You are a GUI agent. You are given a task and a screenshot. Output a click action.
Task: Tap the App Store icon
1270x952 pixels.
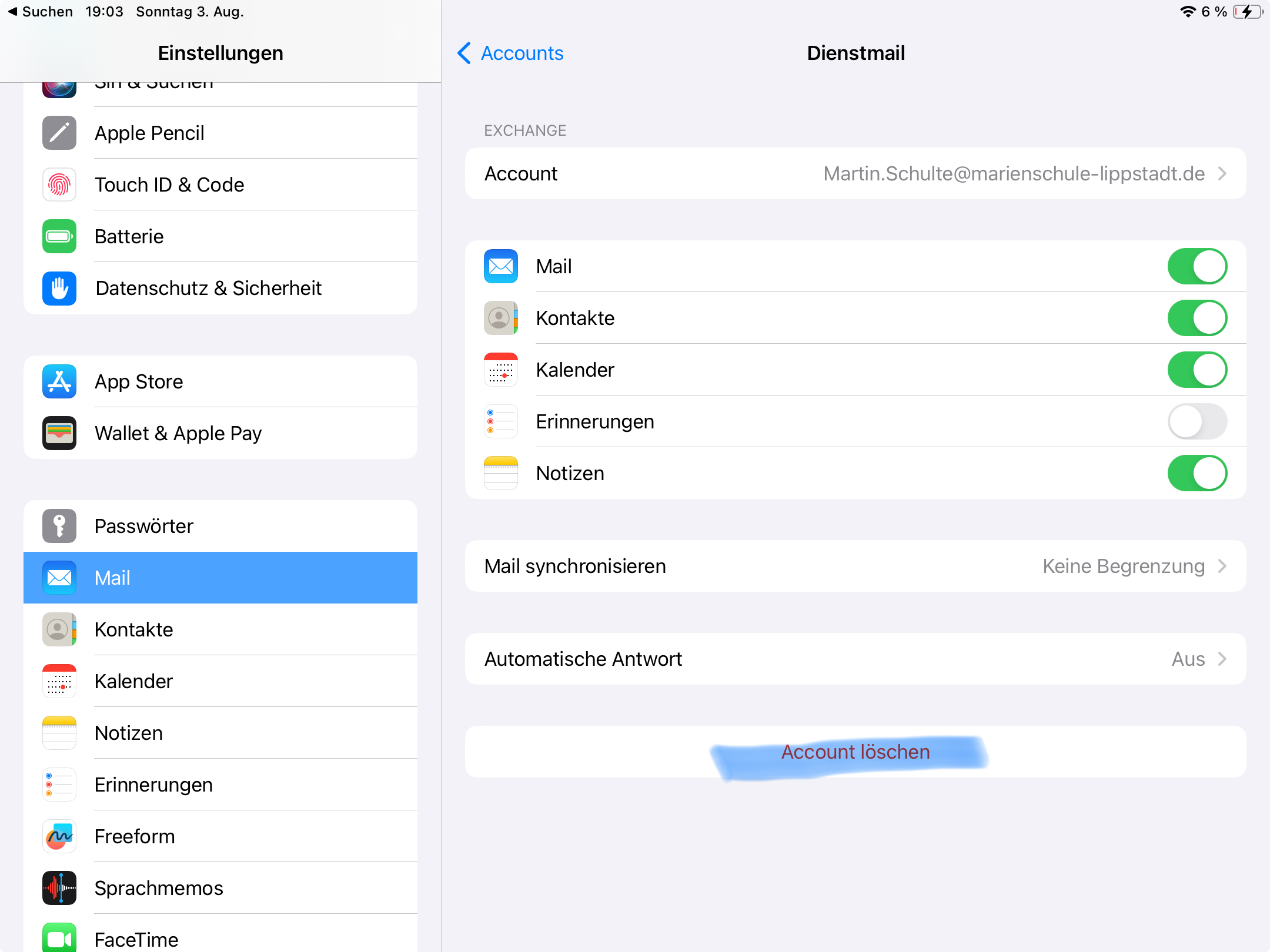[x=59, y=381]
